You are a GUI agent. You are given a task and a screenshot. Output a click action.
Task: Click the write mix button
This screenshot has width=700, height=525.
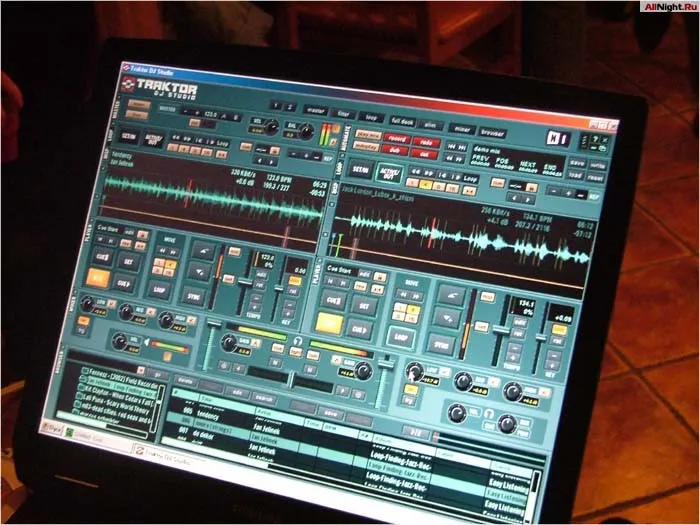click(597, 166)
